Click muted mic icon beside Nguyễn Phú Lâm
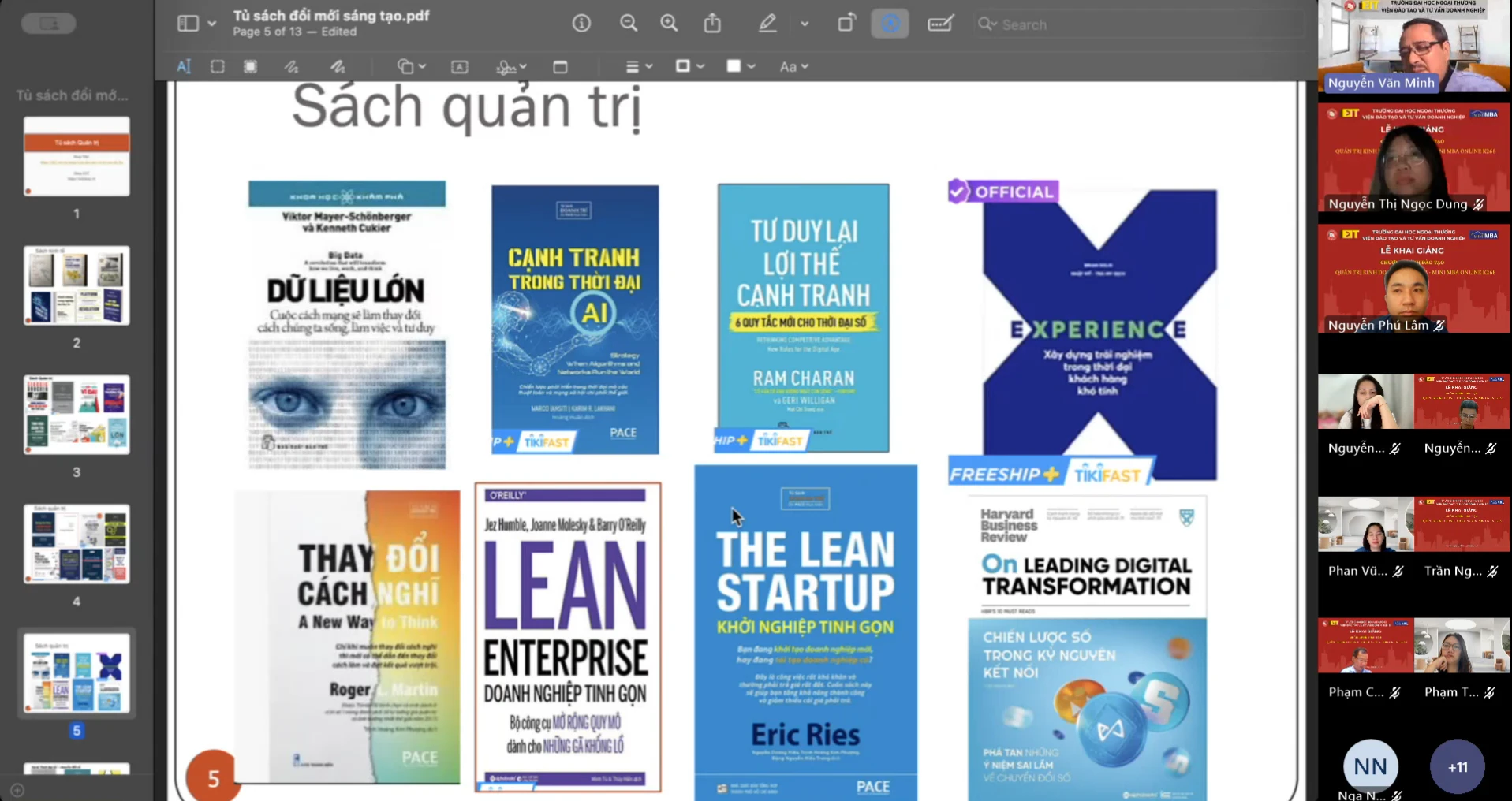1512x801 pixels. pyautogui.click(x=1439, y=325)
